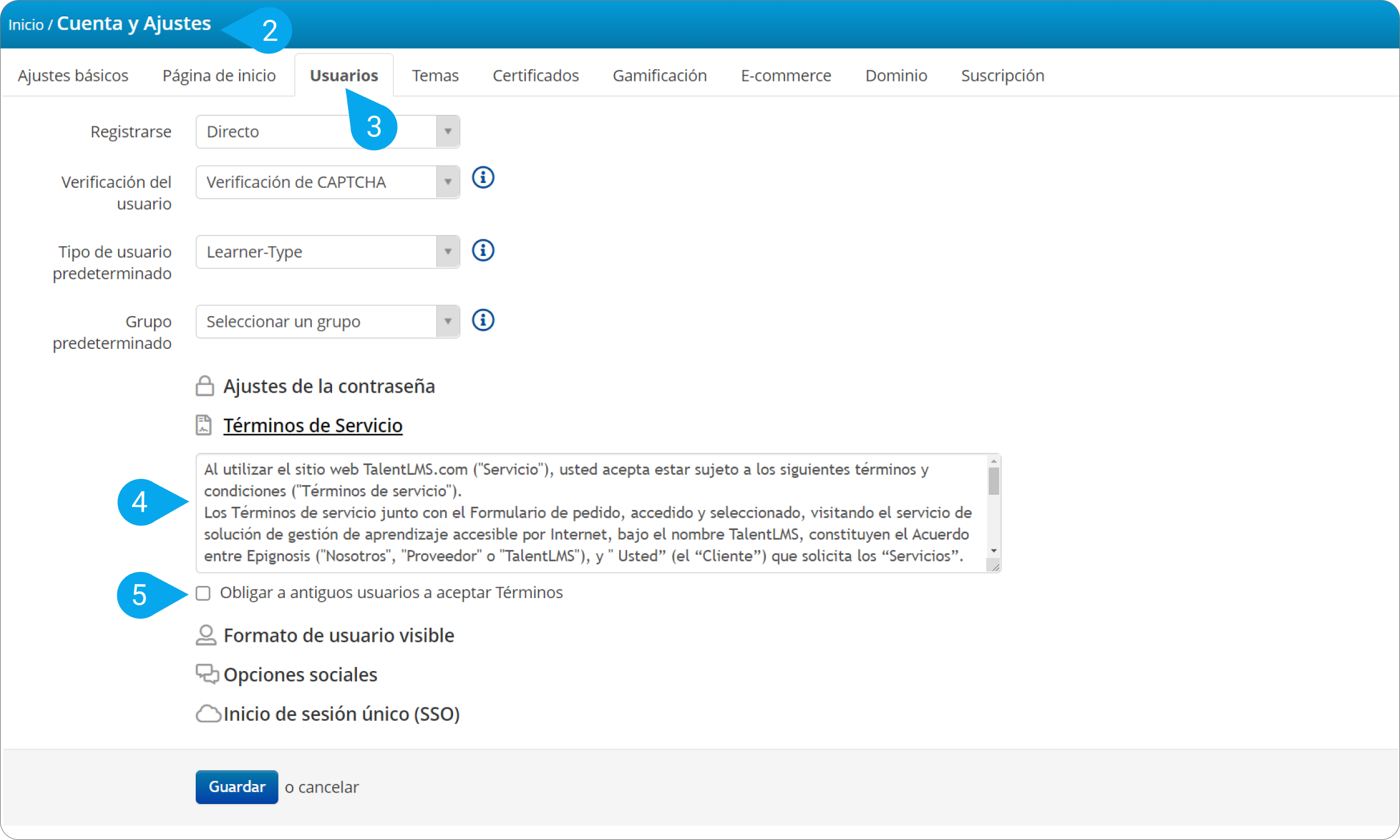Click user icon beside Formato de usuario visible
This screenshot has width=1400, height=840.
coord(206,635)
